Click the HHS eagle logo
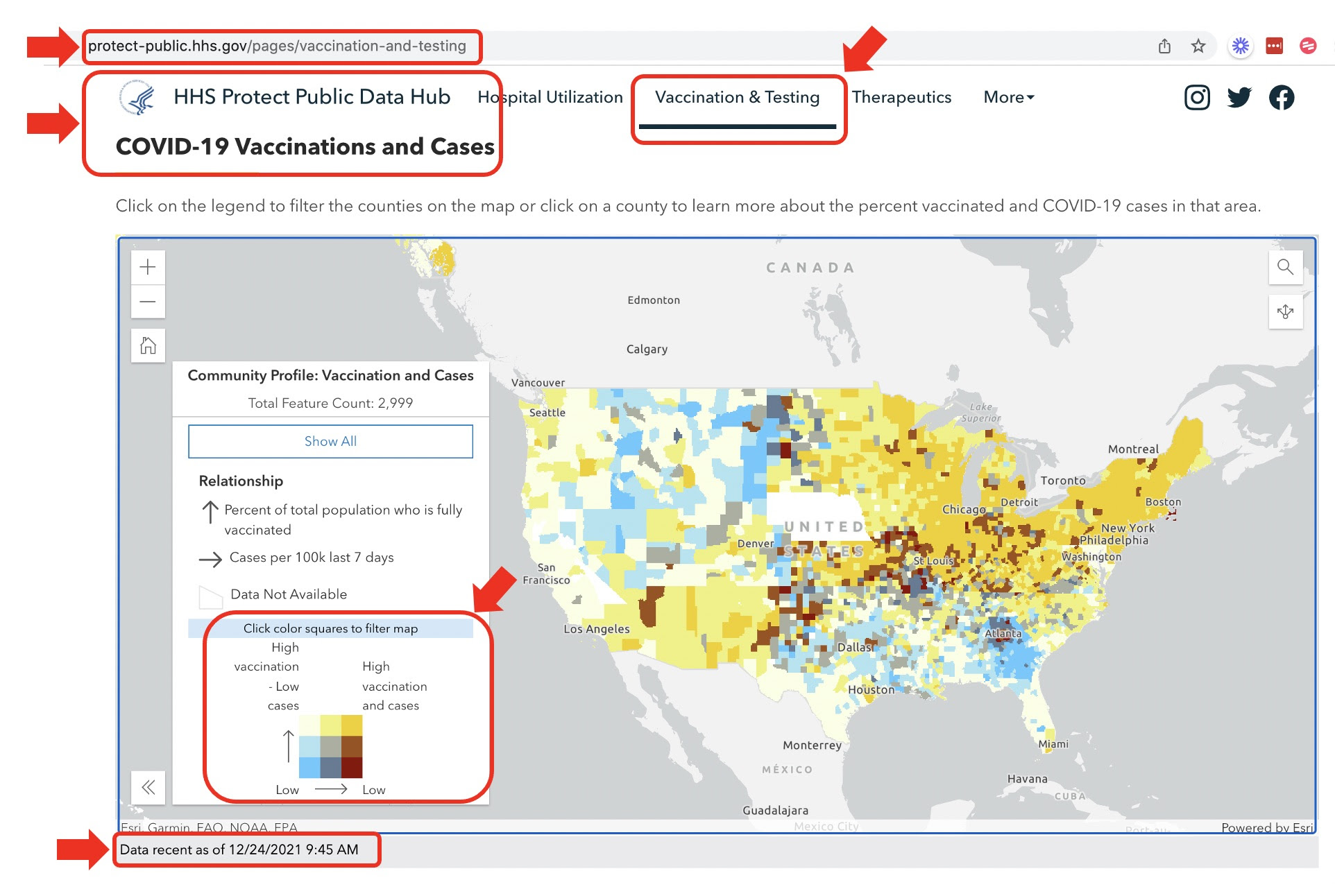This screenshot has height=896, width=1335. coord(137,97)
